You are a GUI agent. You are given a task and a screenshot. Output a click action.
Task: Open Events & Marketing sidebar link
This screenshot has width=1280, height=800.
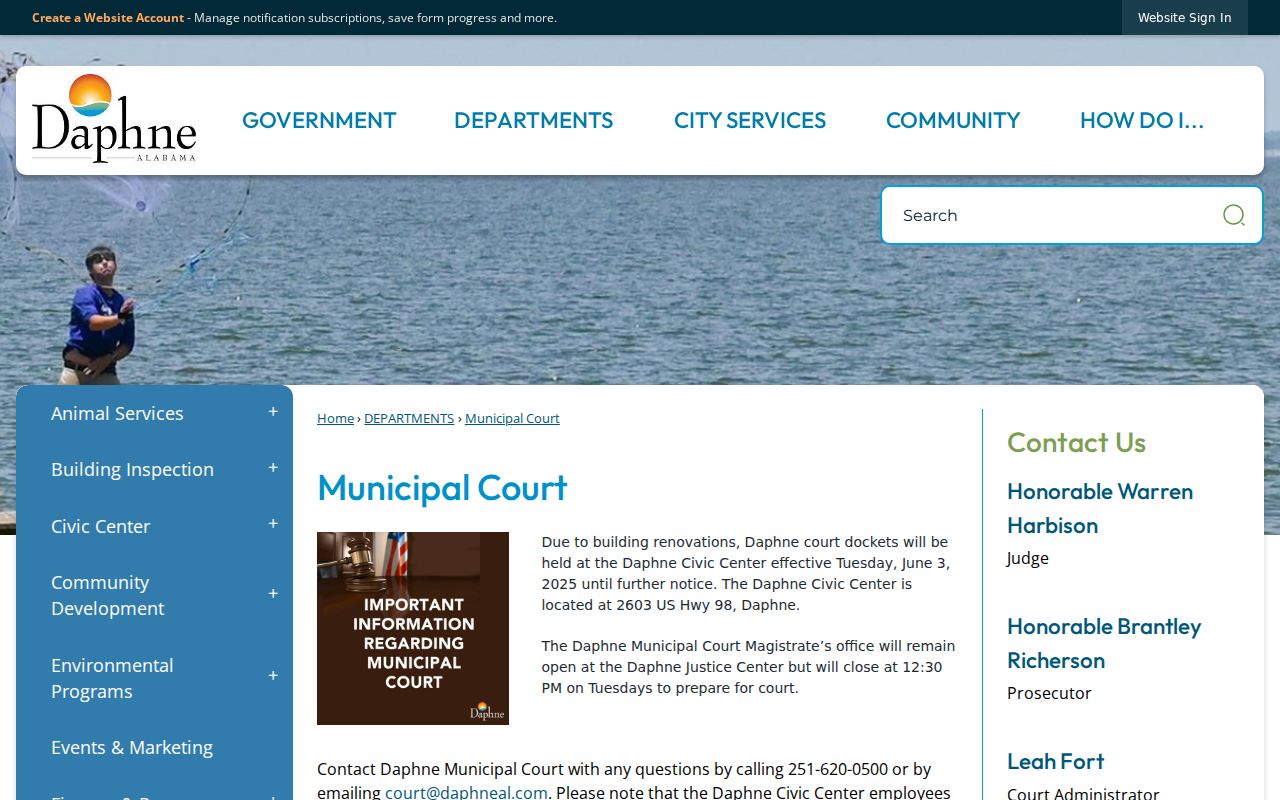tap(132, 747)
